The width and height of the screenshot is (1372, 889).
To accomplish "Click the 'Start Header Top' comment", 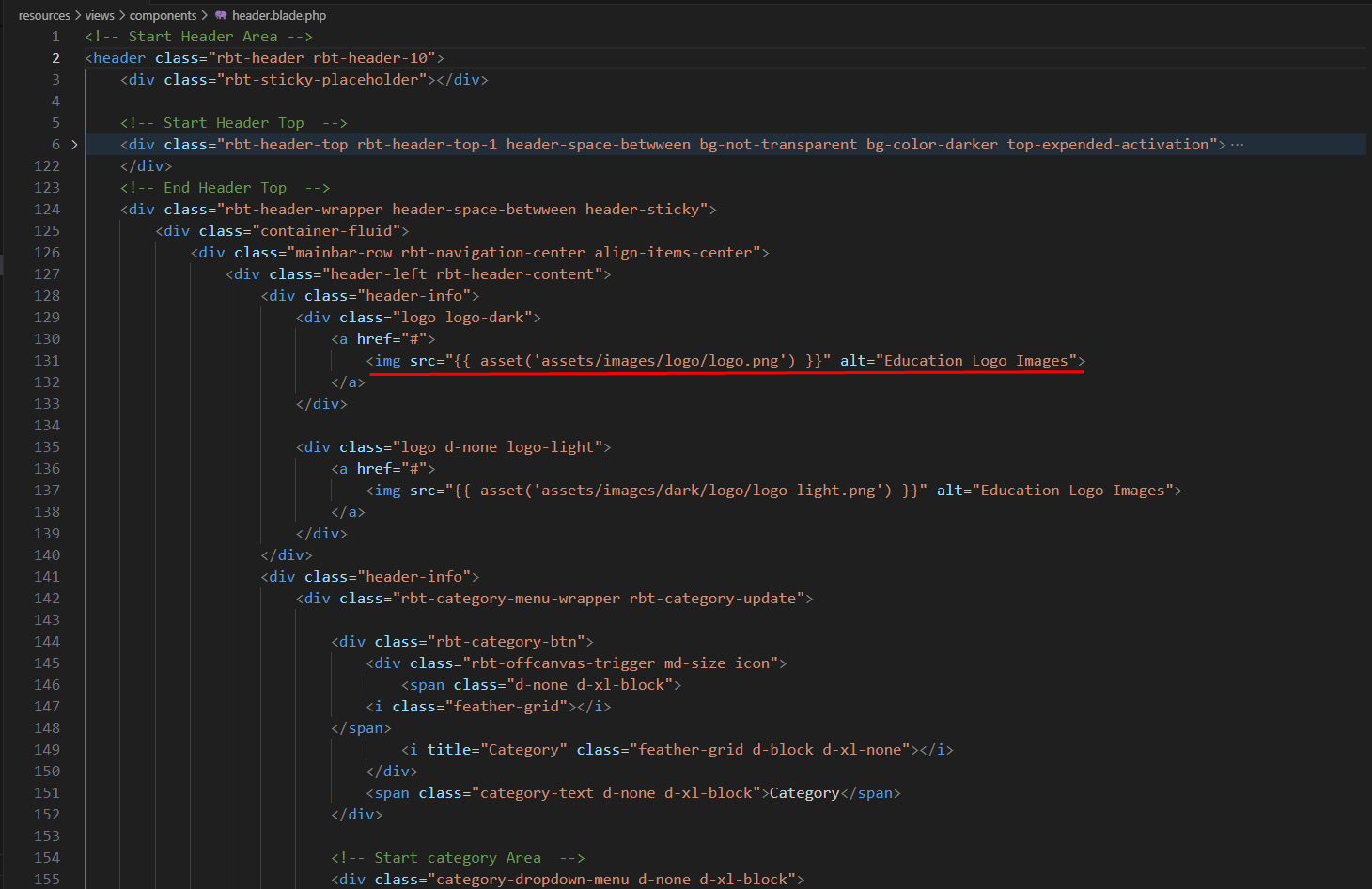I will click(x=234, y=123).
